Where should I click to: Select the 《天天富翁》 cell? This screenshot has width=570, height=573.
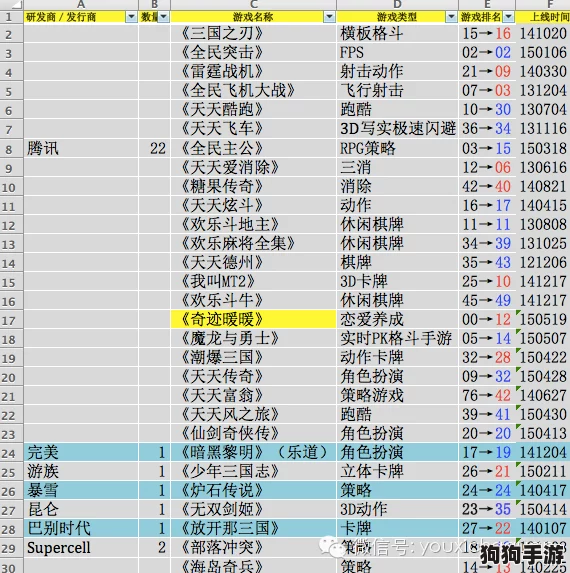pyautogui.click(x=254, y=396)
